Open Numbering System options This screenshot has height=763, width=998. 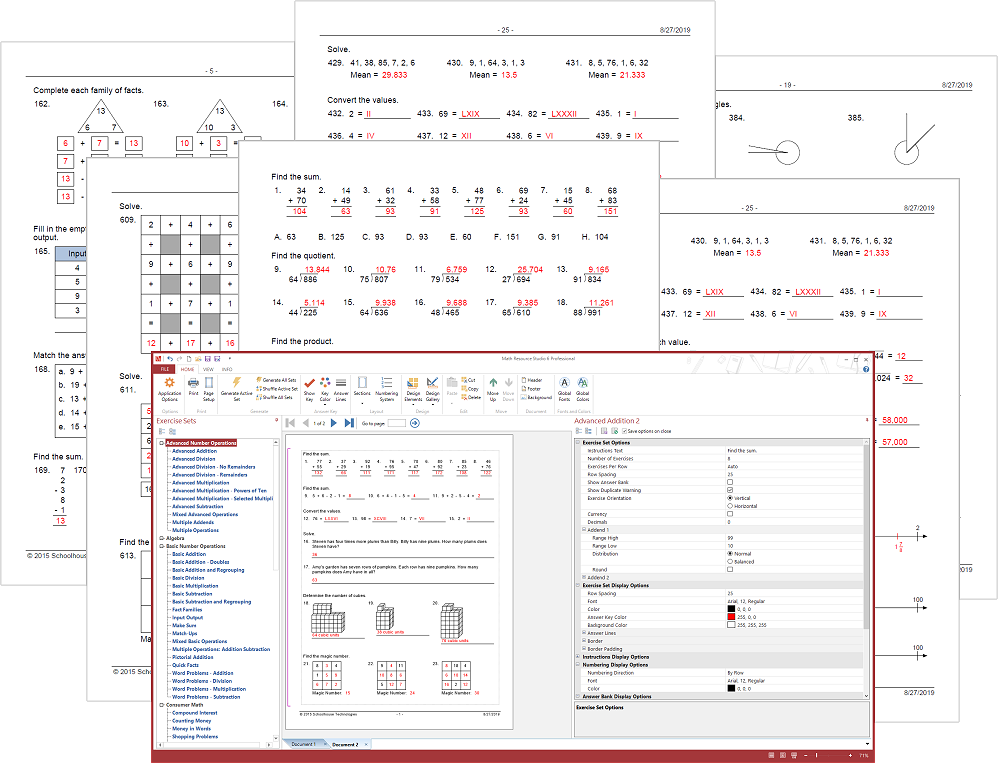tap(386, 388)
